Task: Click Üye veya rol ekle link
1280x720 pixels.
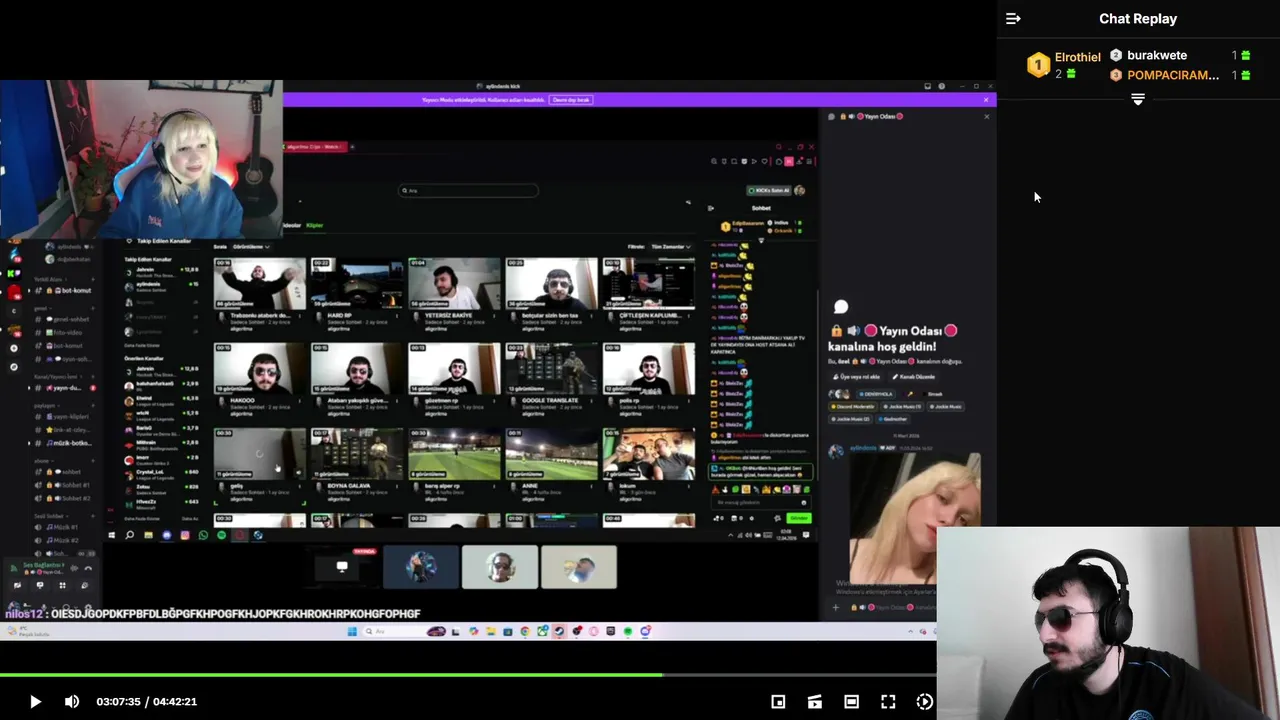Action: click(x=857, y=377)
